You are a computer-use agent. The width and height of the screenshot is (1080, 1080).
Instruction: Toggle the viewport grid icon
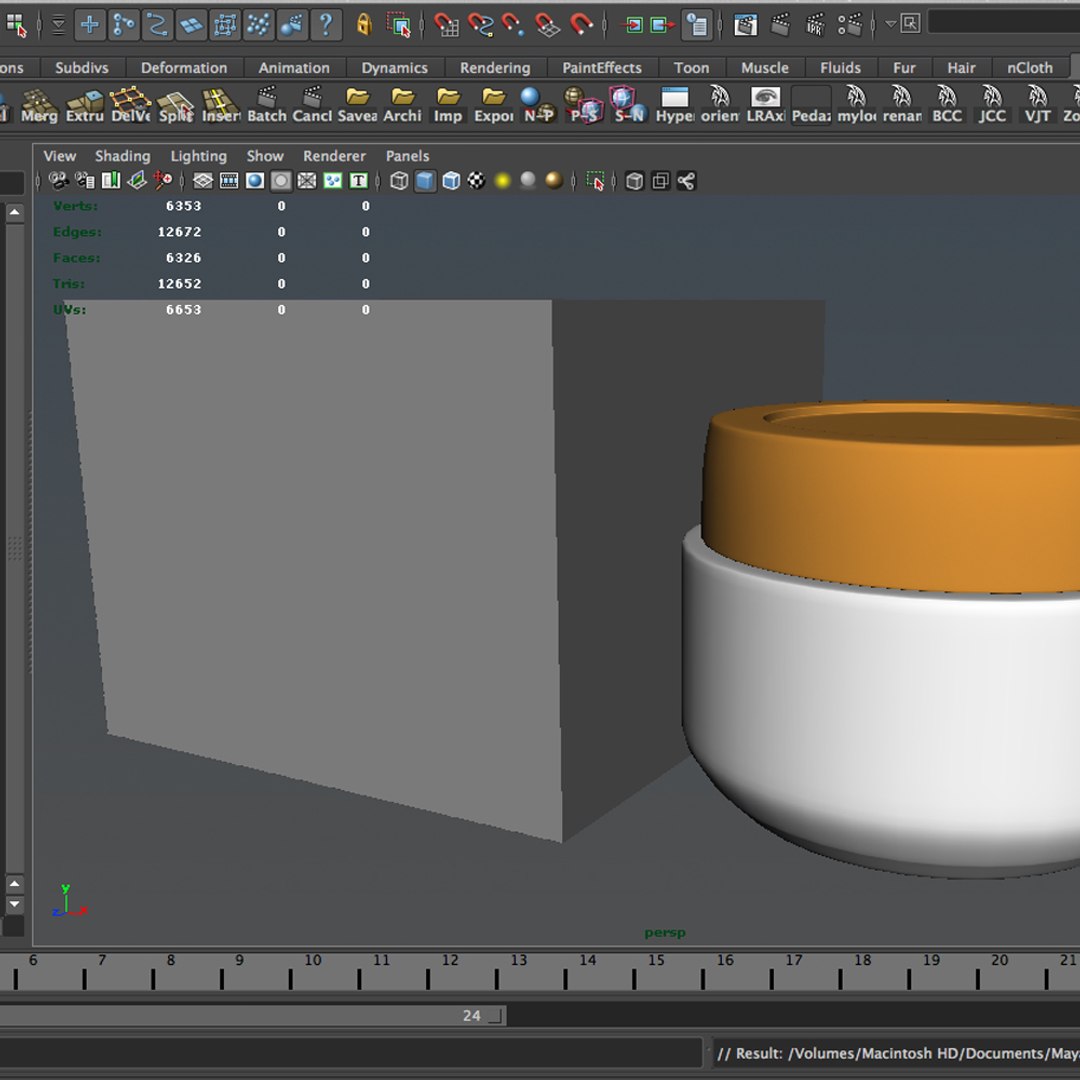[202, 181]
